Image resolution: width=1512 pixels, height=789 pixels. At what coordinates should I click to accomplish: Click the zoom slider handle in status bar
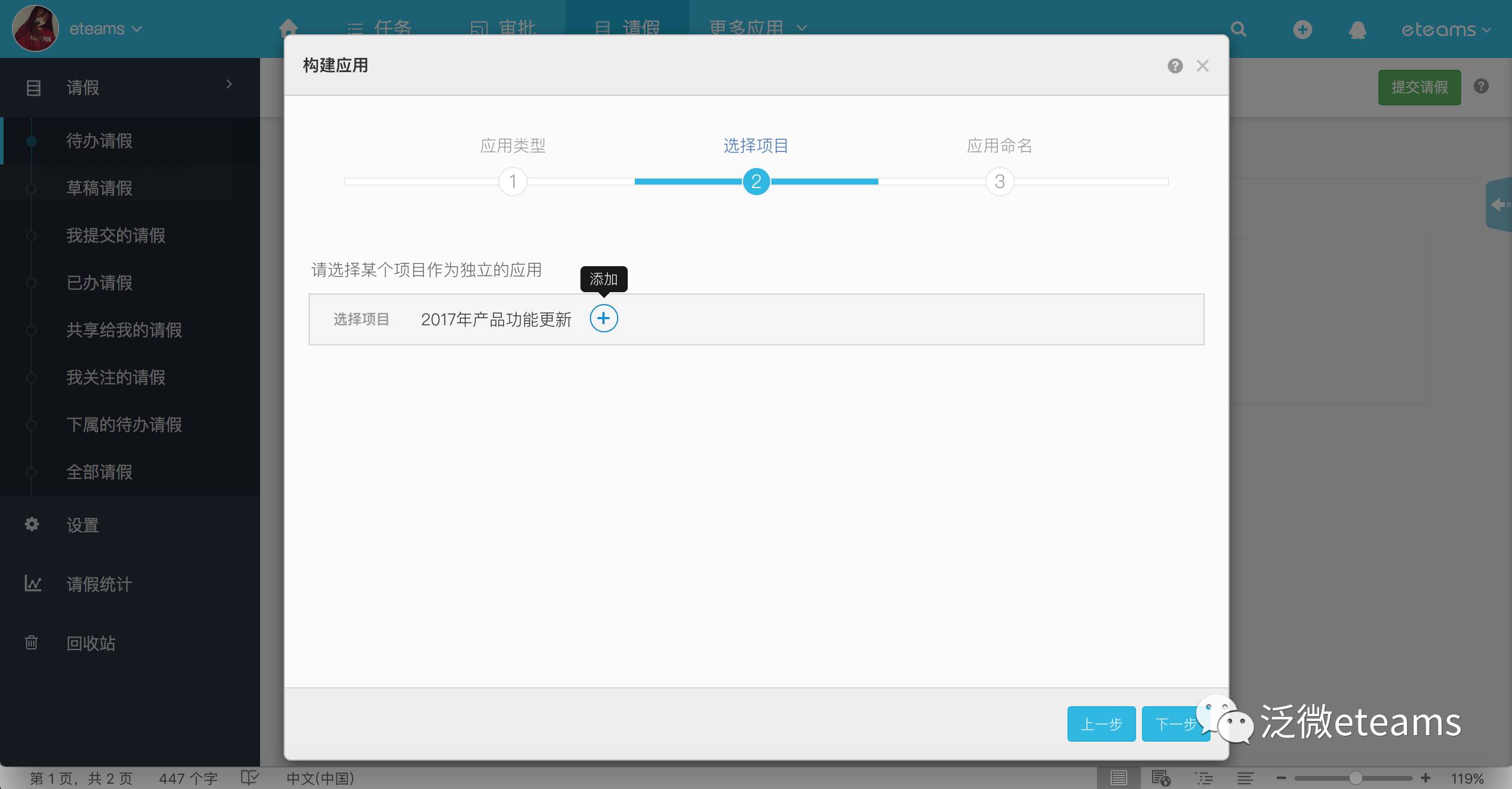1355,778
